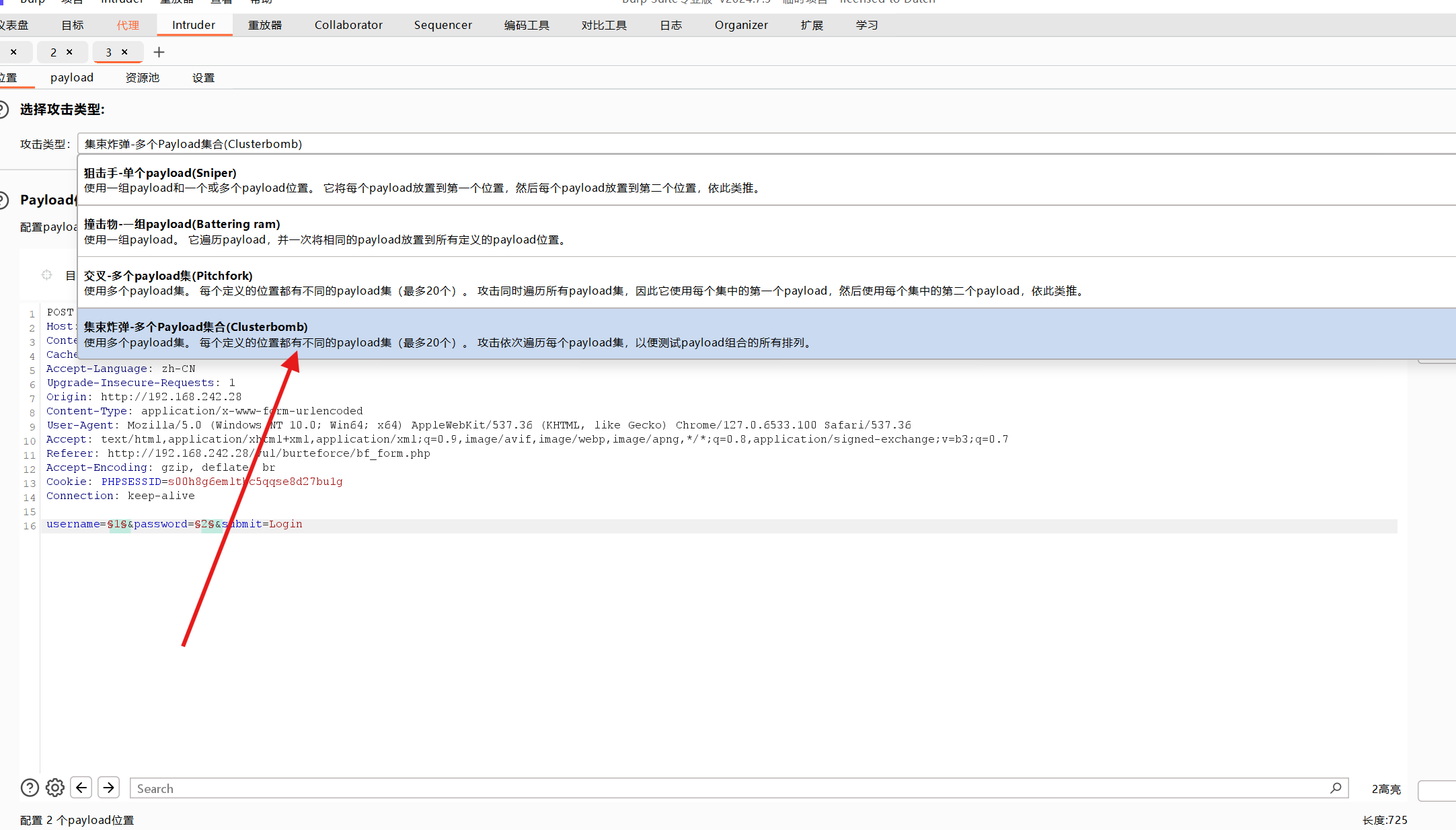This screenshot has width=1456, height=830.
Task: Click the target crosshair icon
Action: [x=46, y=274]
